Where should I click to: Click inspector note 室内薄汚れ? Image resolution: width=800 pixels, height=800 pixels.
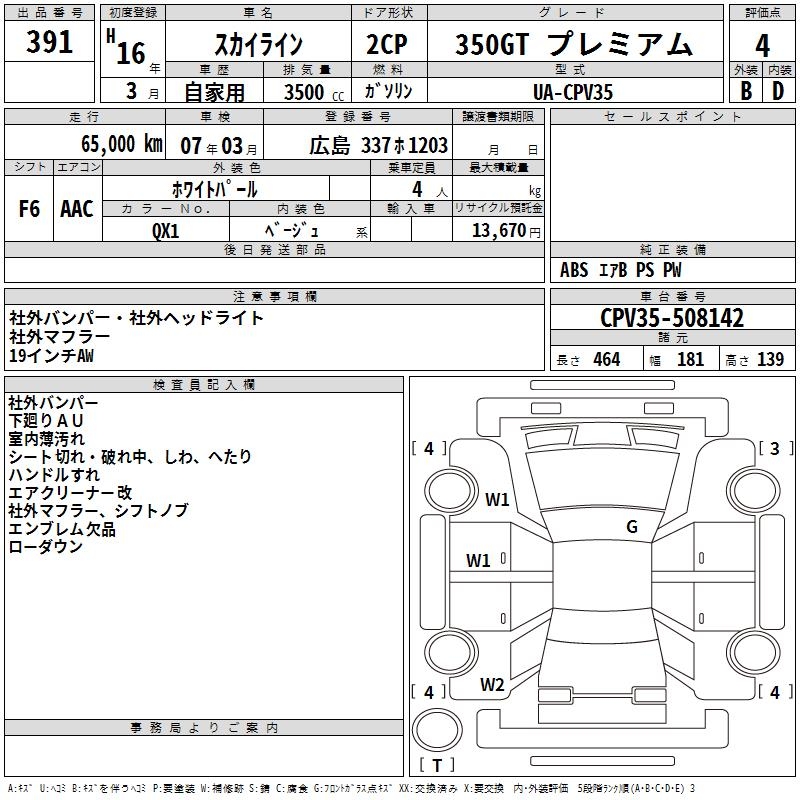click(x=46, y=439)
